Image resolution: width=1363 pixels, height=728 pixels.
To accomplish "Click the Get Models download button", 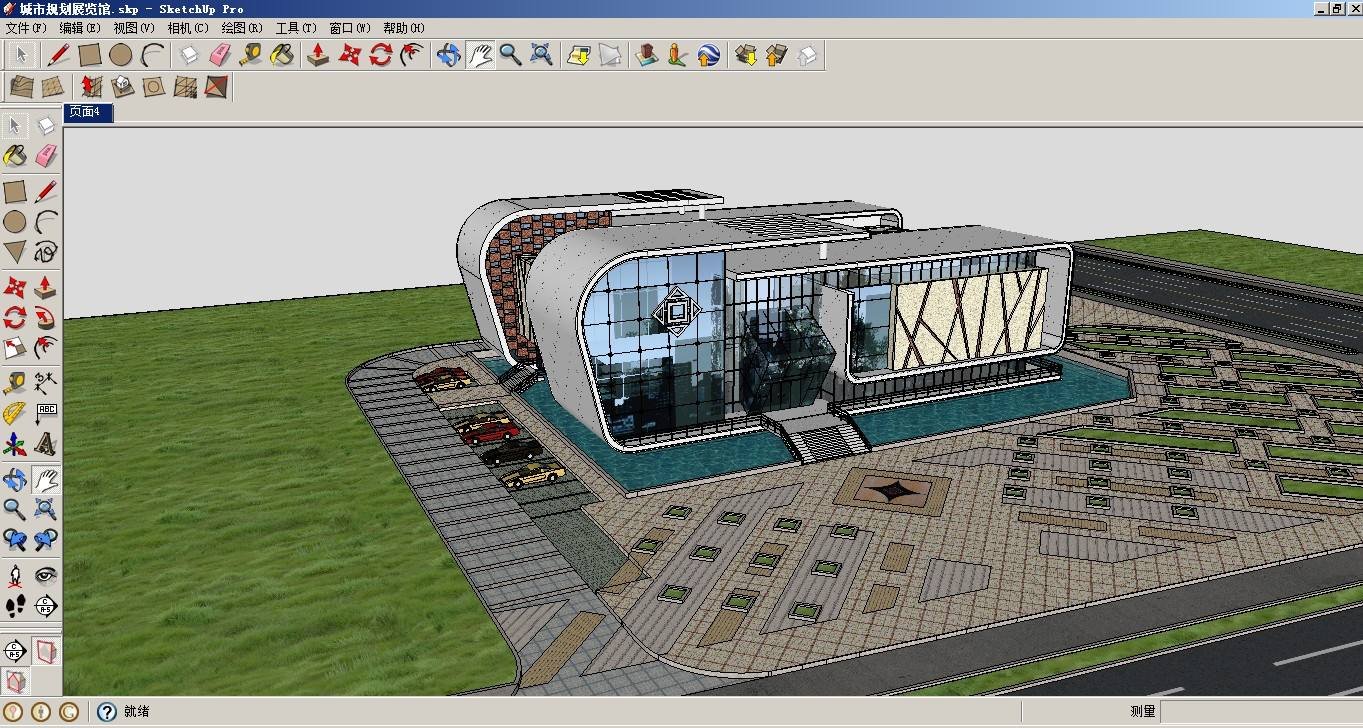I will 745,55.
